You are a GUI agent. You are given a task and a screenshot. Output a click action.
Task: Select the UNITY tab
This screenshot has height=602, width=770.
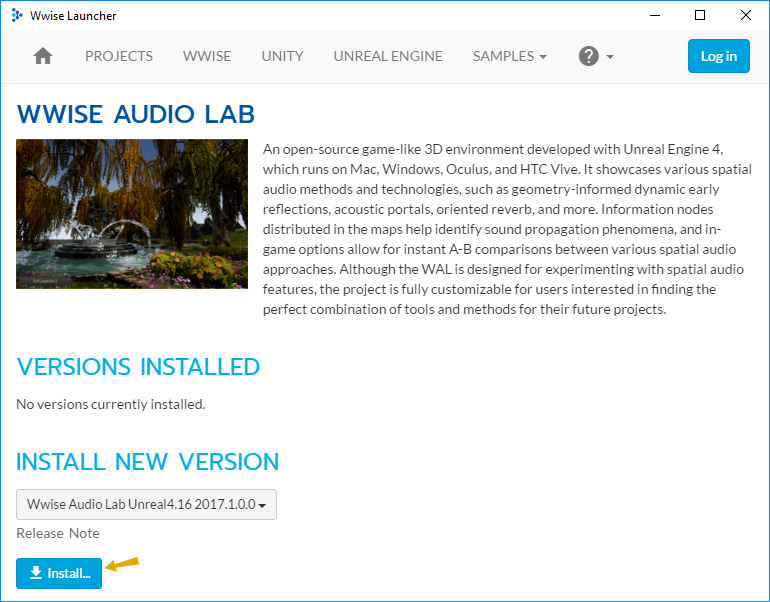(282, 56)
